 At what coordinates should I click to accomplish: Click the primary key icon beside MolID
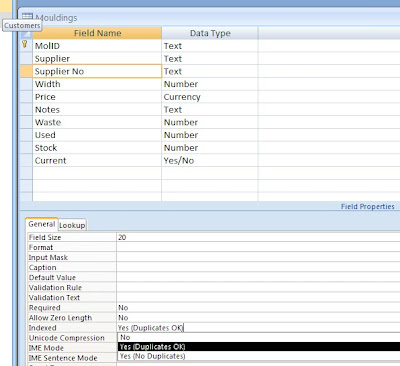click(x=25, y=44)
